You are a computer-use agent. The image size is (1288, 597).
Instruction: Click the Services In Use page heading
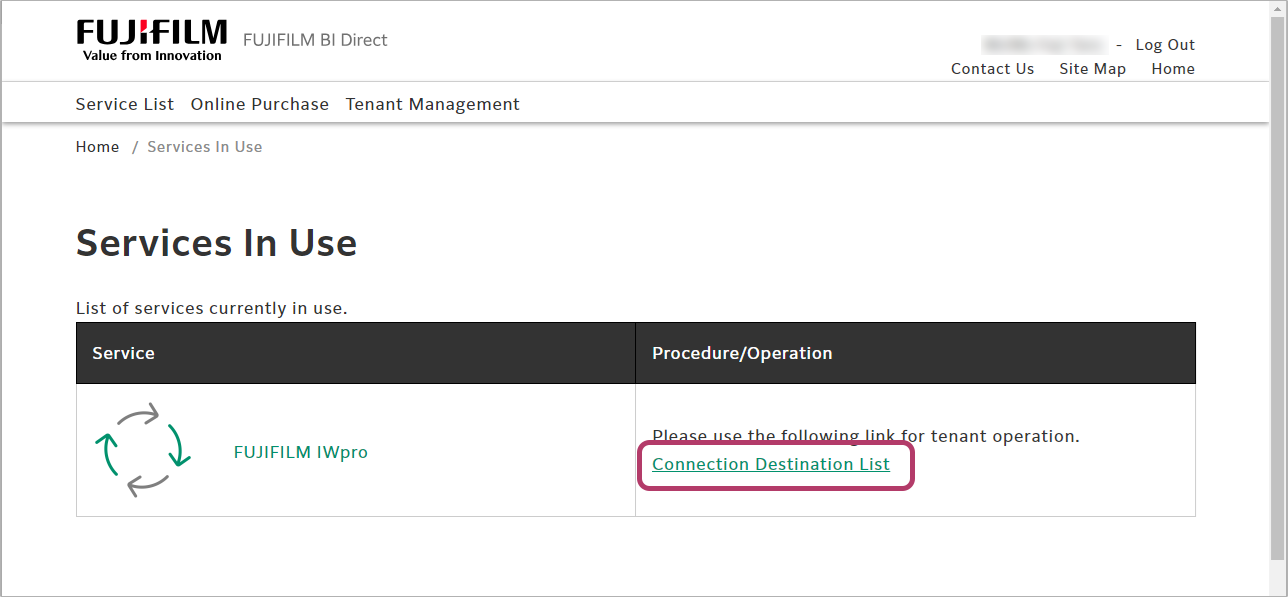[216, 243]
